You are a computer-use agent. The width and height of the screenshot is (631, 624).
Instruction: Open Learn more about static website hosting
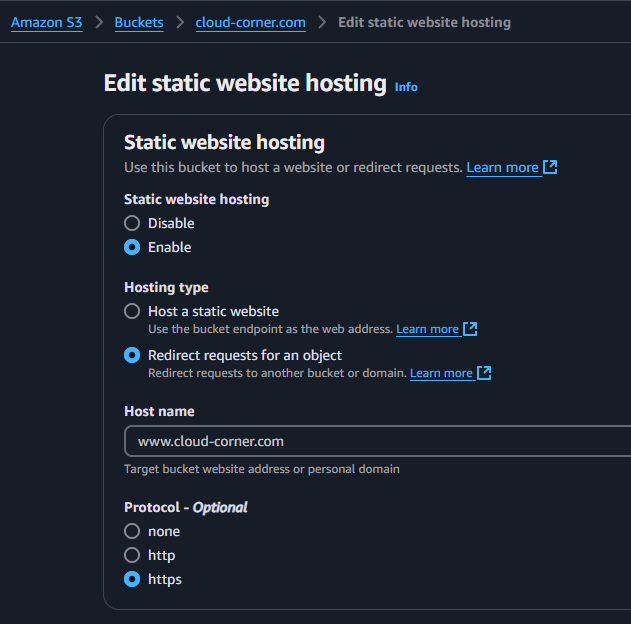tap(502, 167)
